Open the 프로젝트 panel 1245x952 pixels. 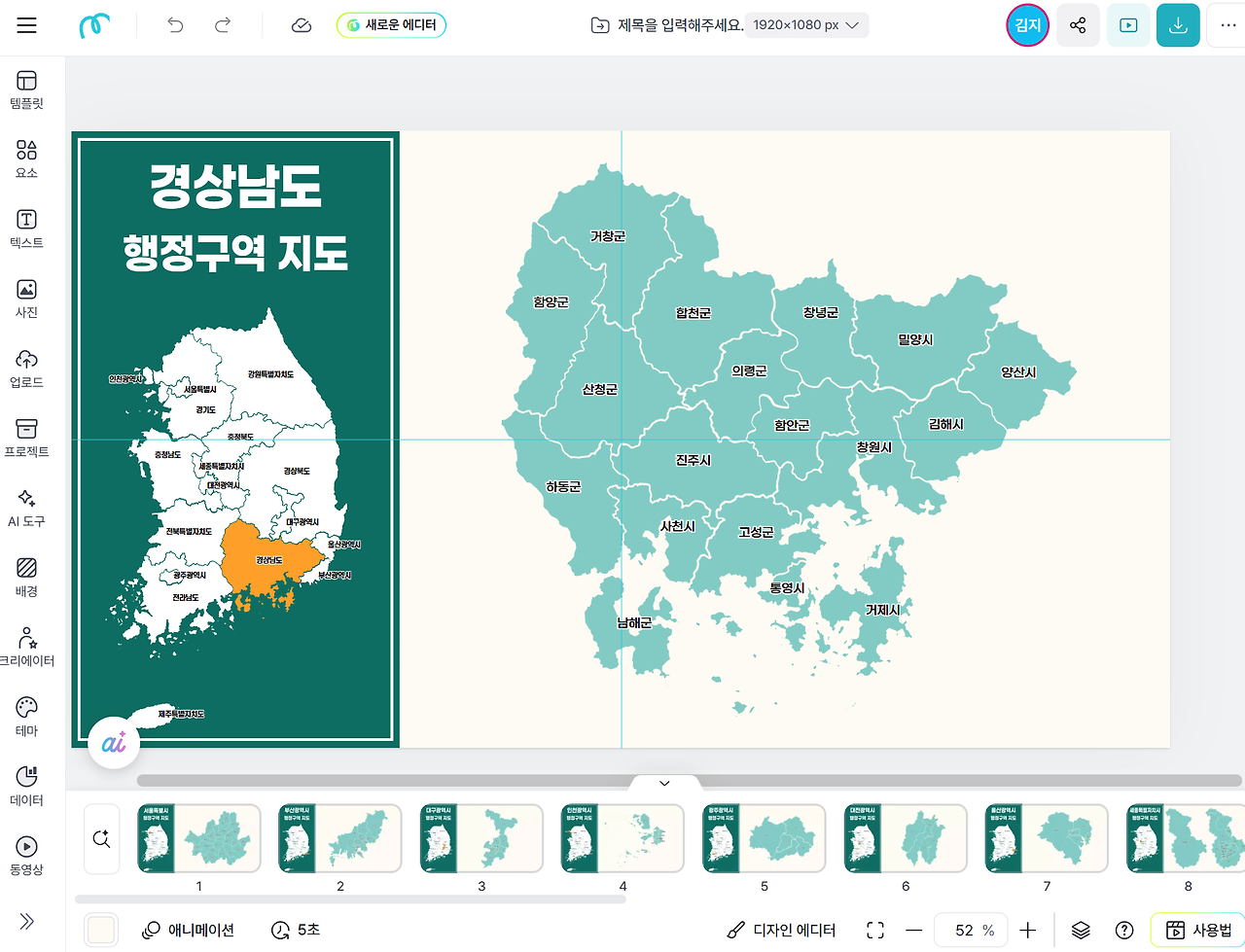(26, 439)
